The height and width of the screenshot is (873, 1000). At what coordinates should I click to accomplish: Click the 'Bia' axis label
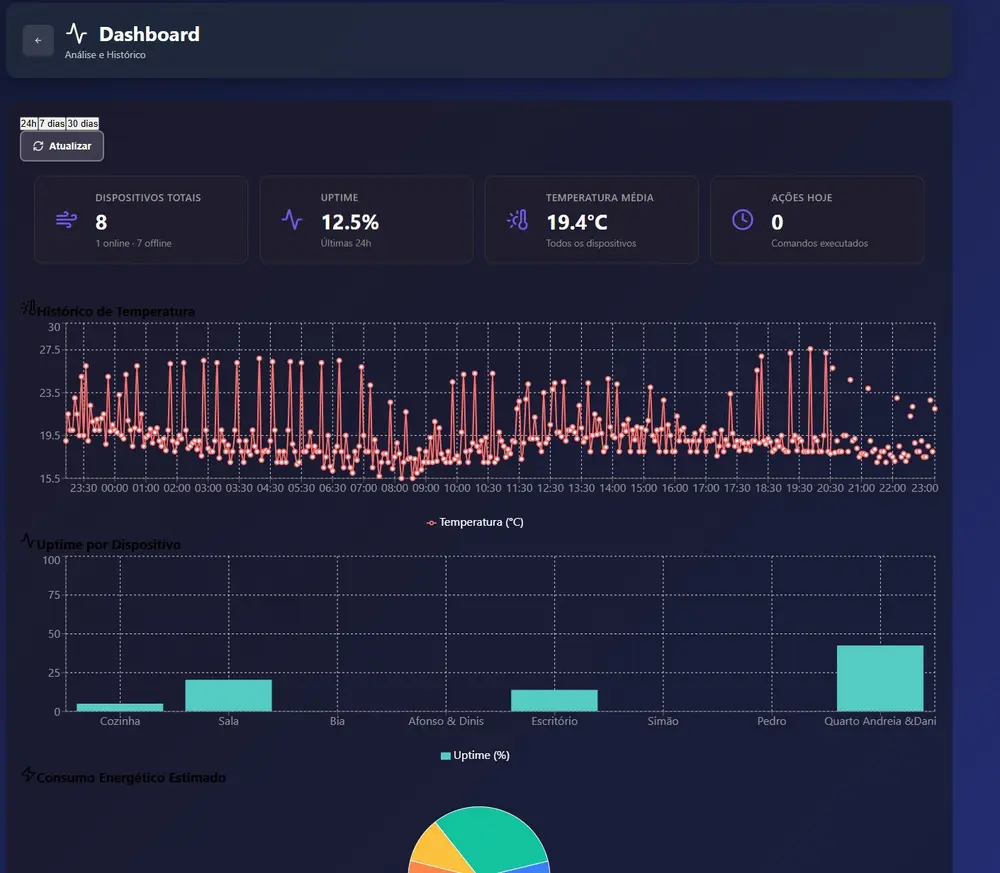[x=337, y=721]
